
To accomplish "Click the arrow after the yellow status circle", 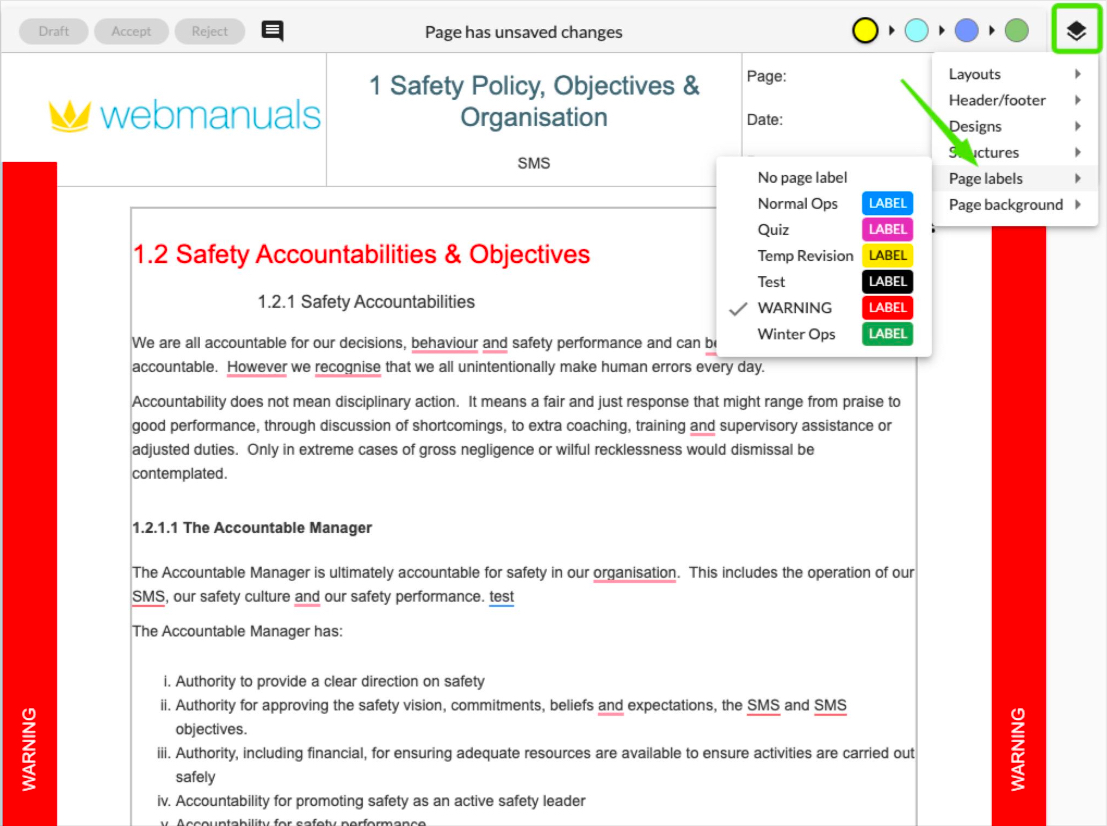I will coord(892,30).
